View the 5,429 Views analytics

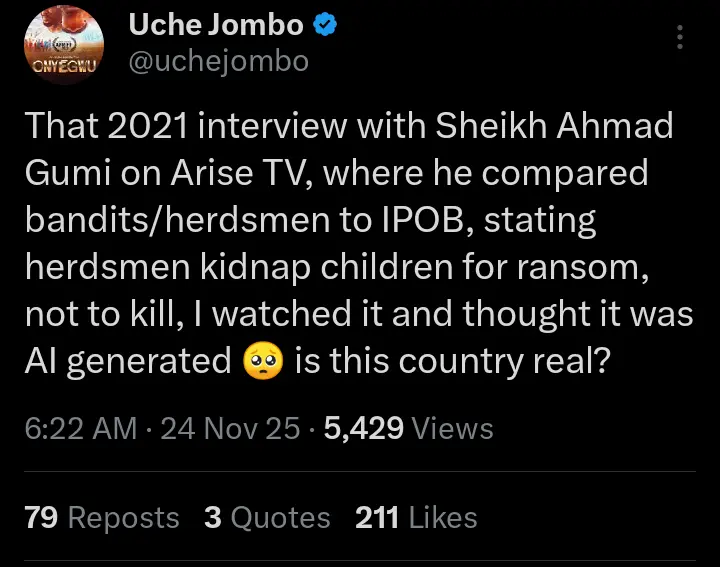tap(408, 429)
